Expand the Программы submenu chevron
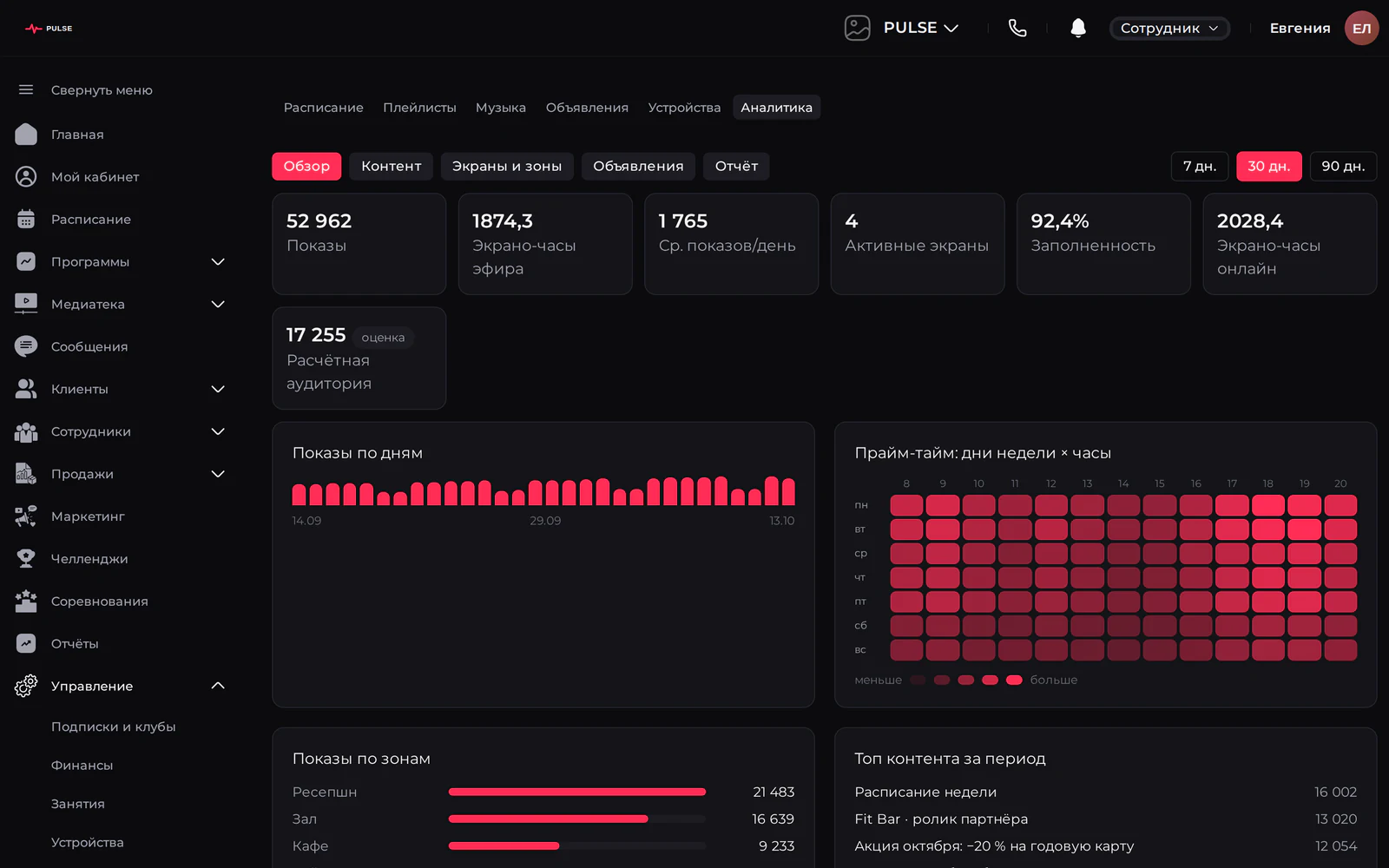The width and height of the screenshot is (1389, 868). click(218, 261)
